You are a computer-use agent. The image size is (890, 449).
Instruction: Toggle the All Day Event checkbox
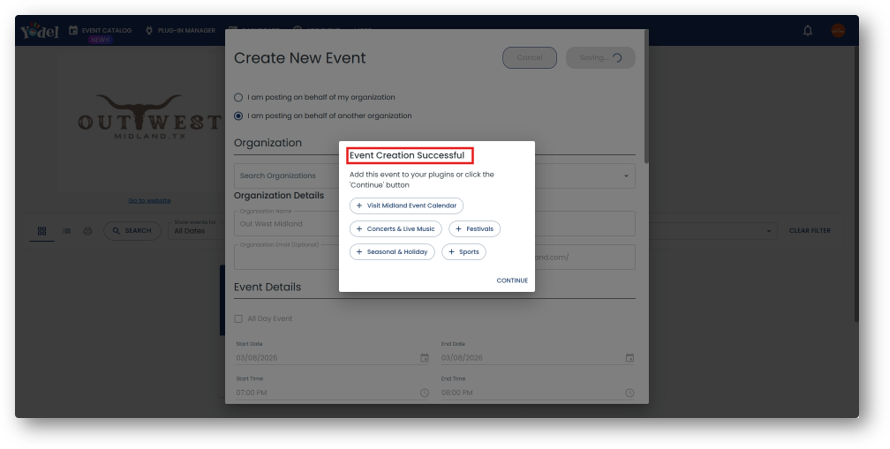(238, 319)
